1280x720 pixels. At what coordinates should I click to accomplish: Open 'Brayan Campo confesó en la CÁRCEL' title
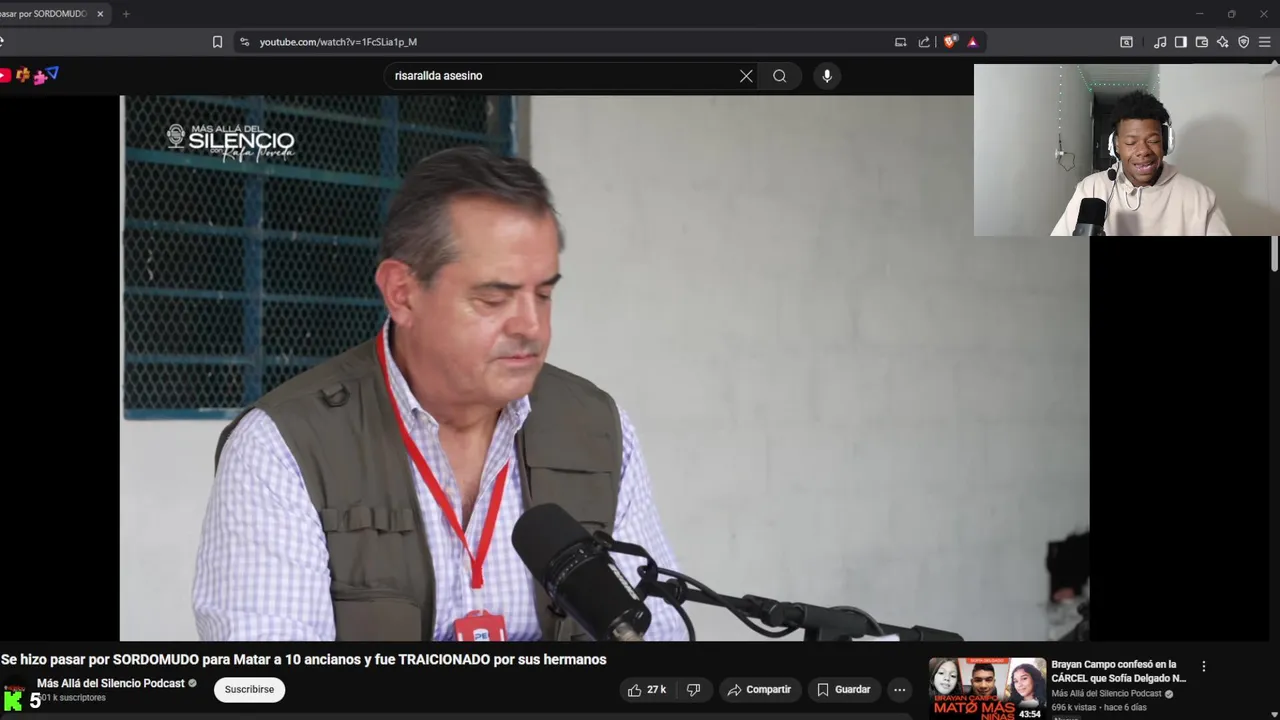click(1118, 671)
